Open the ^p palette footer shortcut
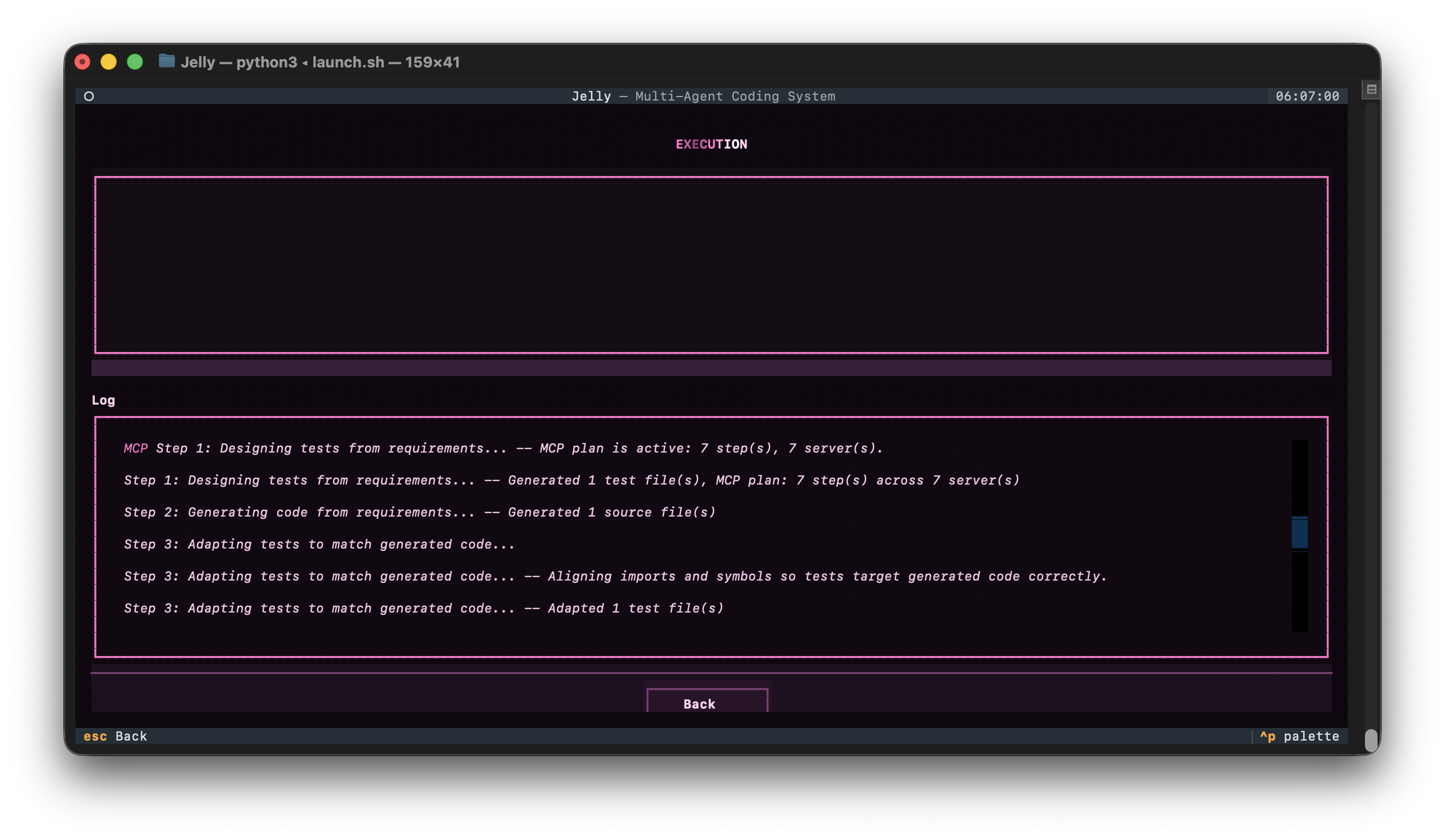The image size is (1445, 840). tap(1299, 736)
